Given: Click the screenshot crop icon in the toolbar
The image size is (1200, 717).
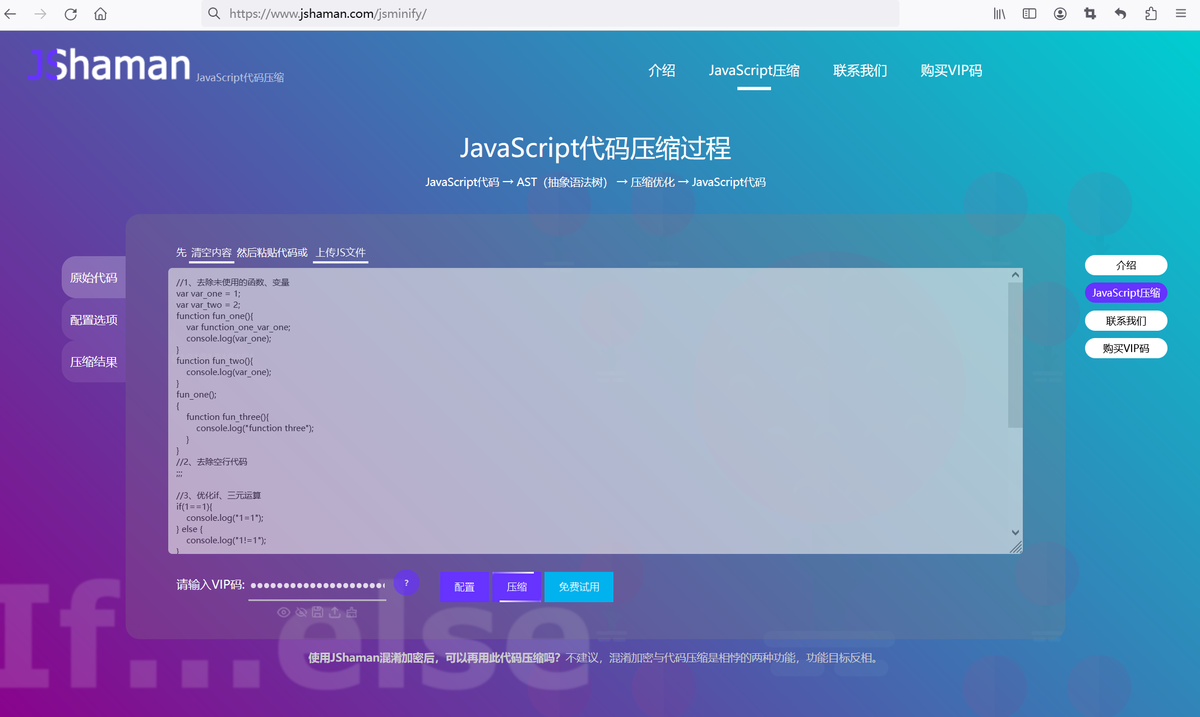Looking at the screenshot, I should 1090,14.
